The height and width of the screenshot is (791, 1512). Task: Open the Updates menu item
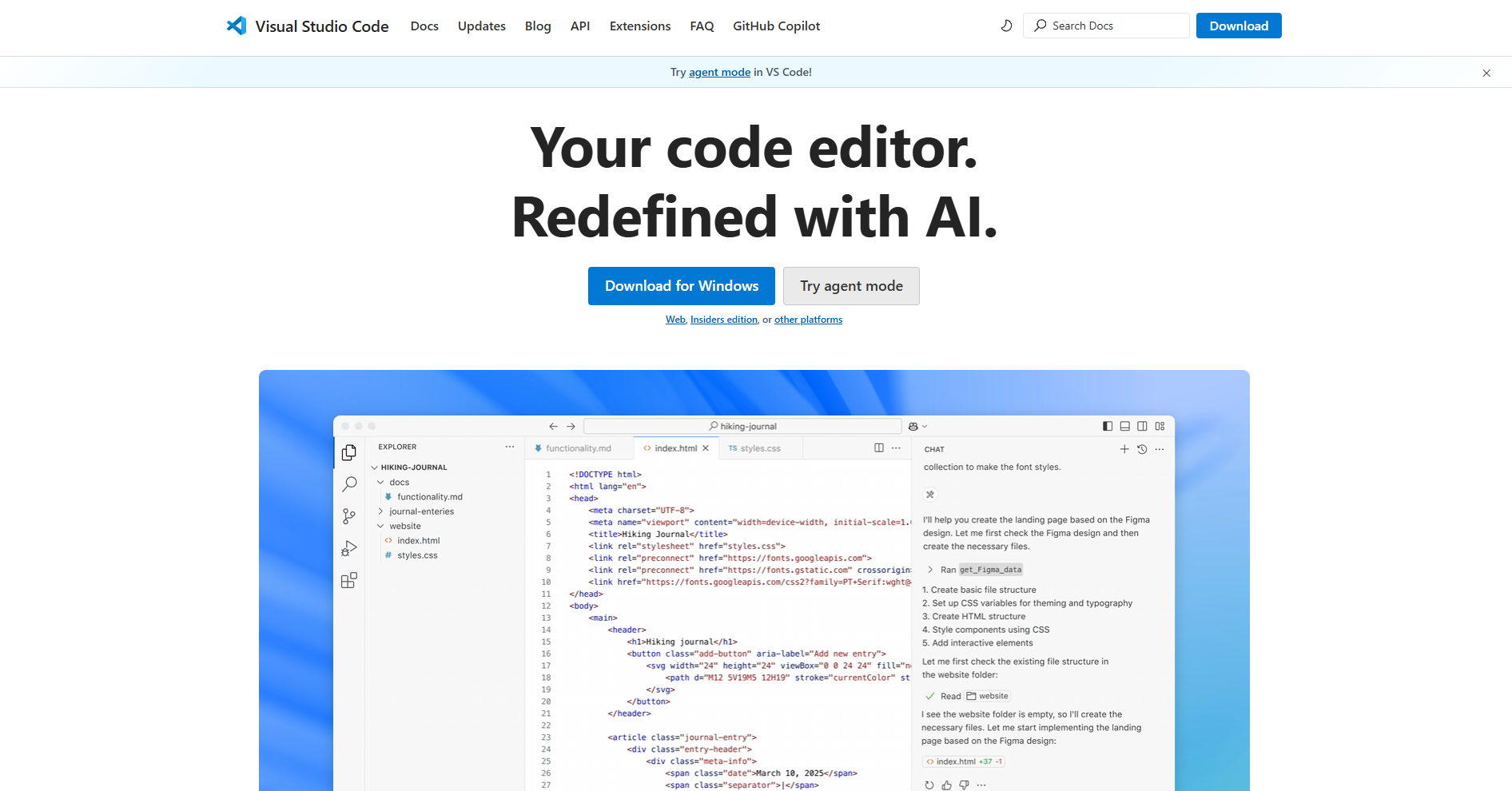pyautogui.click(x=482, y=26)
